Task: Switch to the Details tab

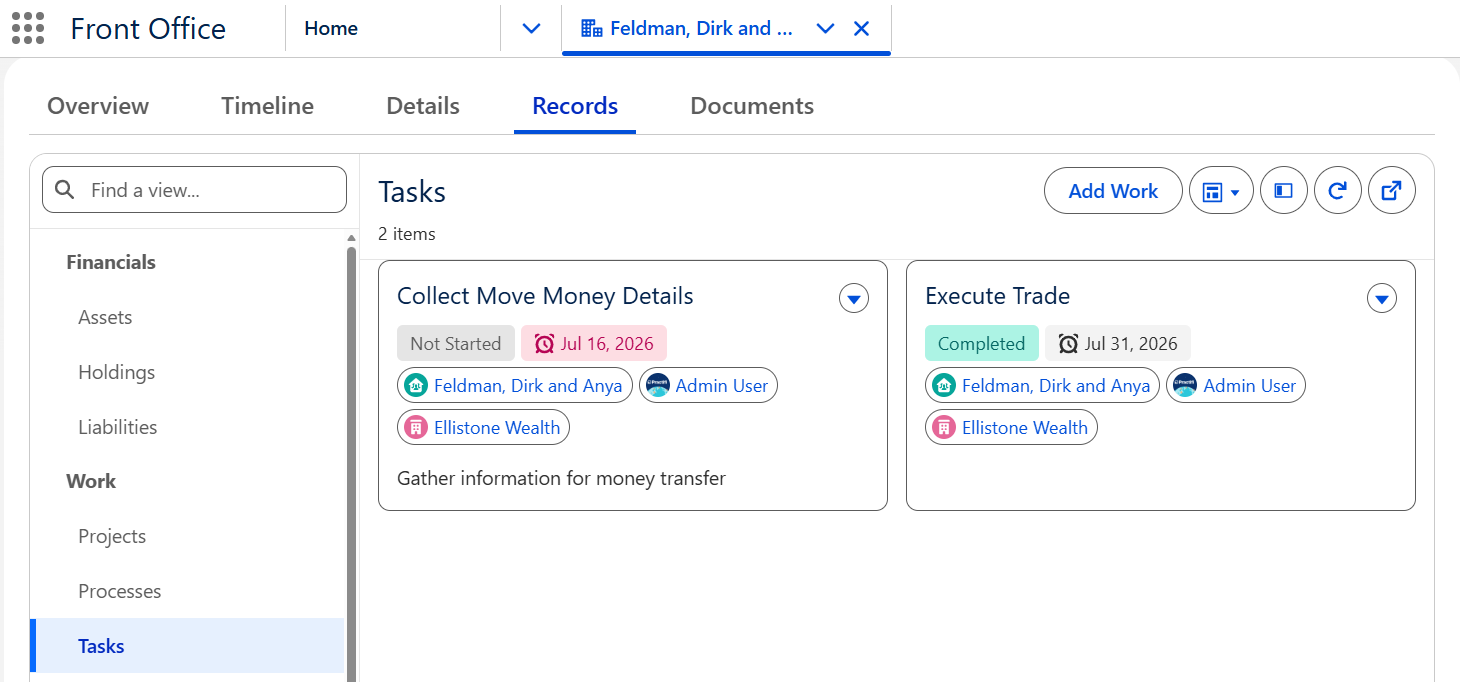Action: (423, 106)
